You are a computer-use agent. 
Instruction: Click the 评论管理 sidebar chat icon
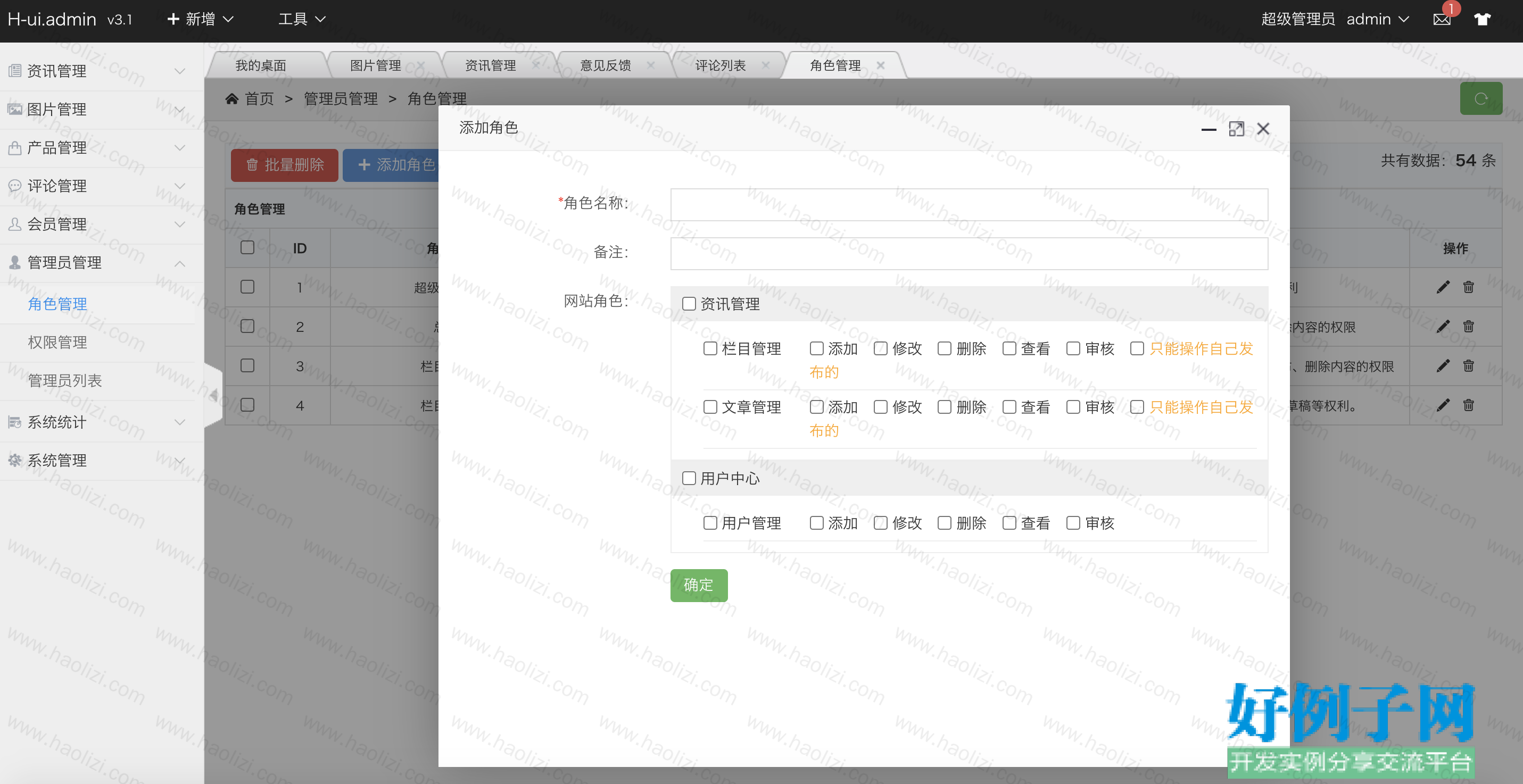(15, 186)
